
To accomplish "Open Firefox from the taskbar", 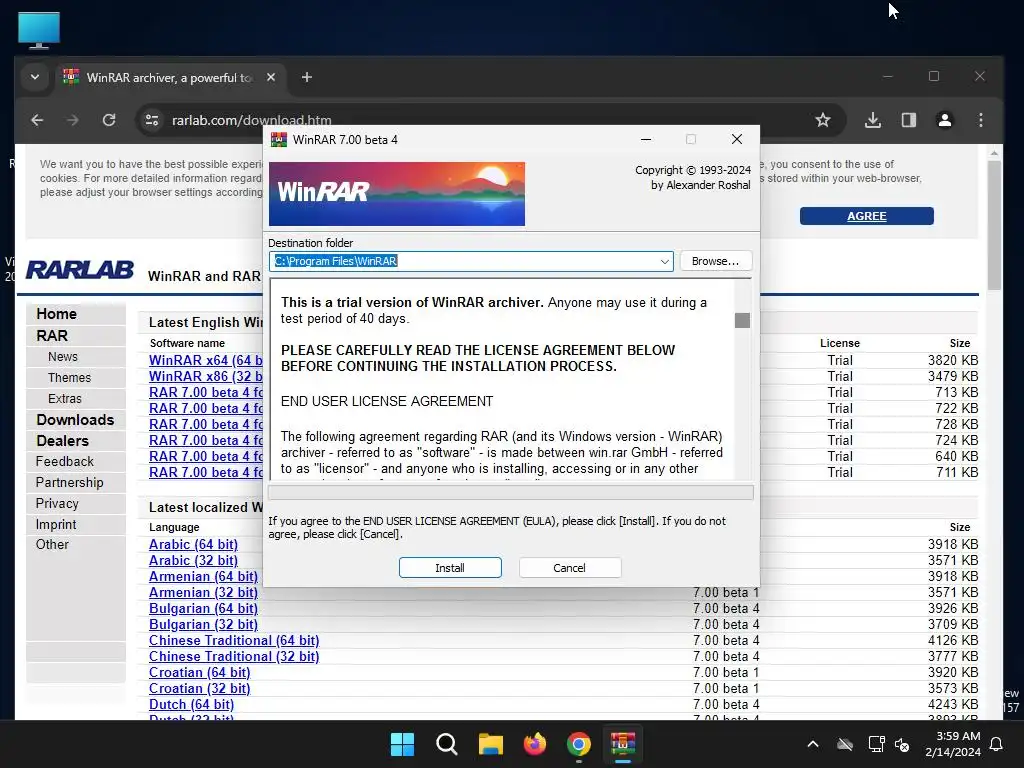I will click(x=535, y=744).
